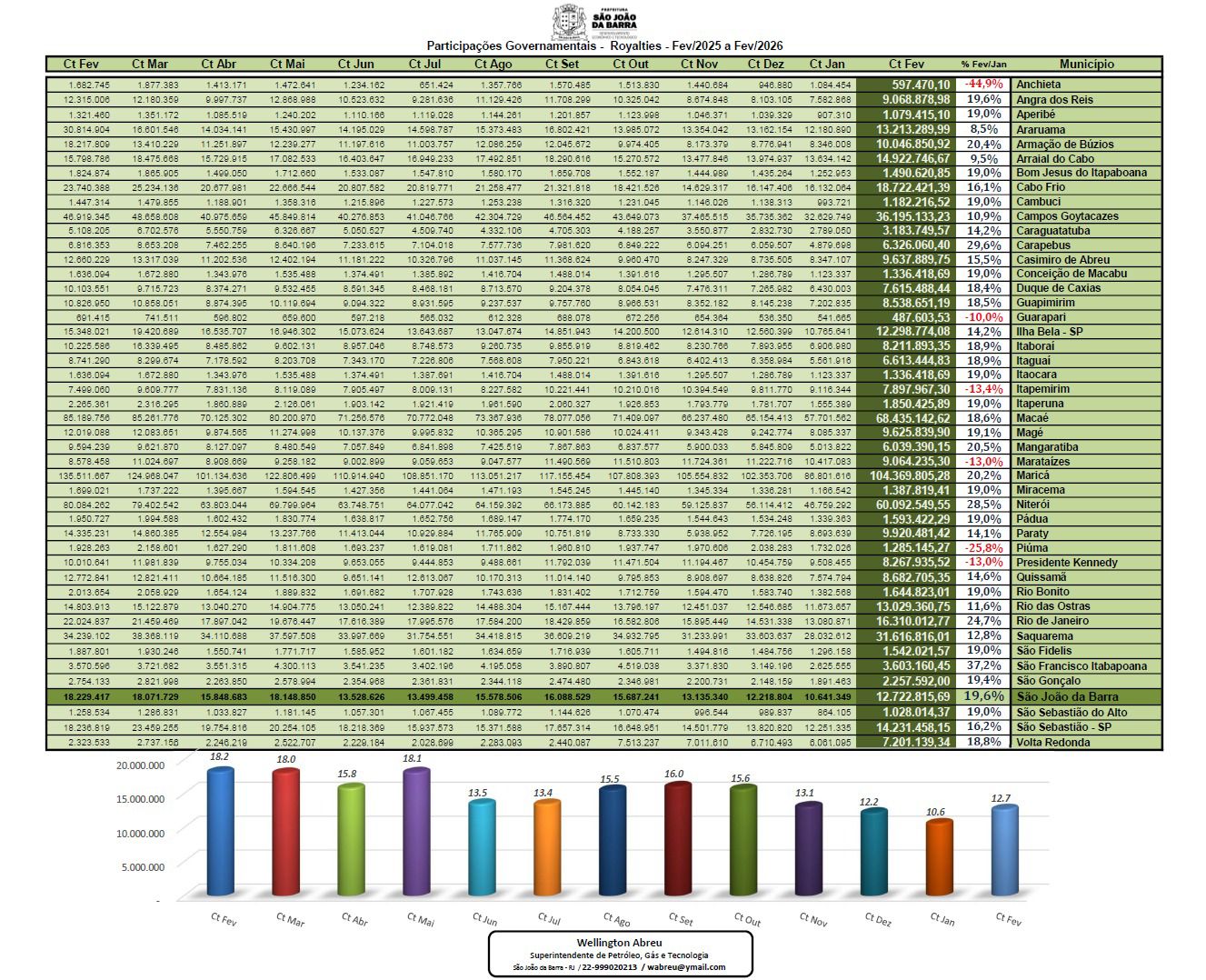Click the Município column header

(x=1086, y=65)
